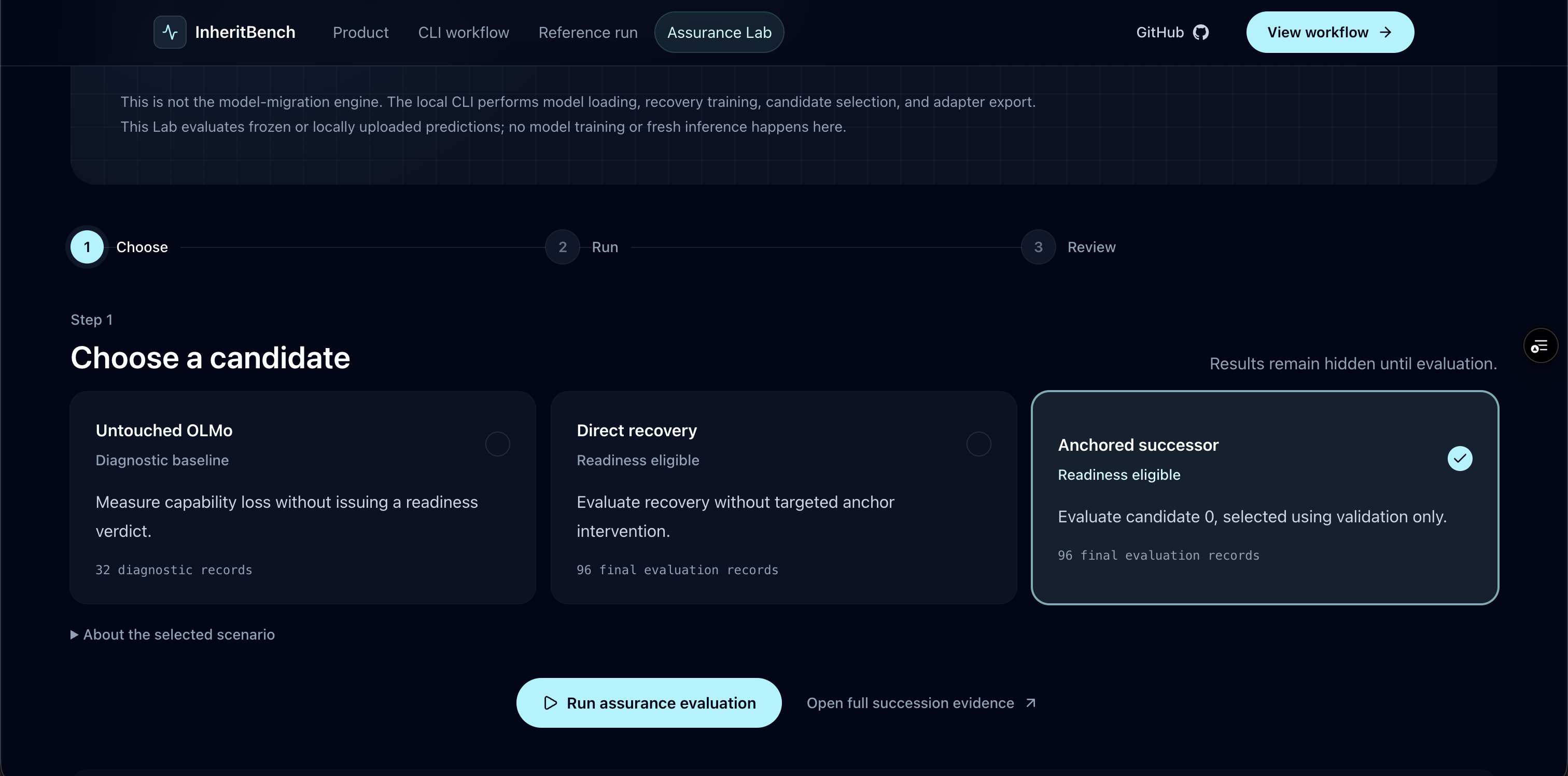This screenshot has height=776, width=1568.
Task: Click step 1 Choose circle
Action: point(87,247)
